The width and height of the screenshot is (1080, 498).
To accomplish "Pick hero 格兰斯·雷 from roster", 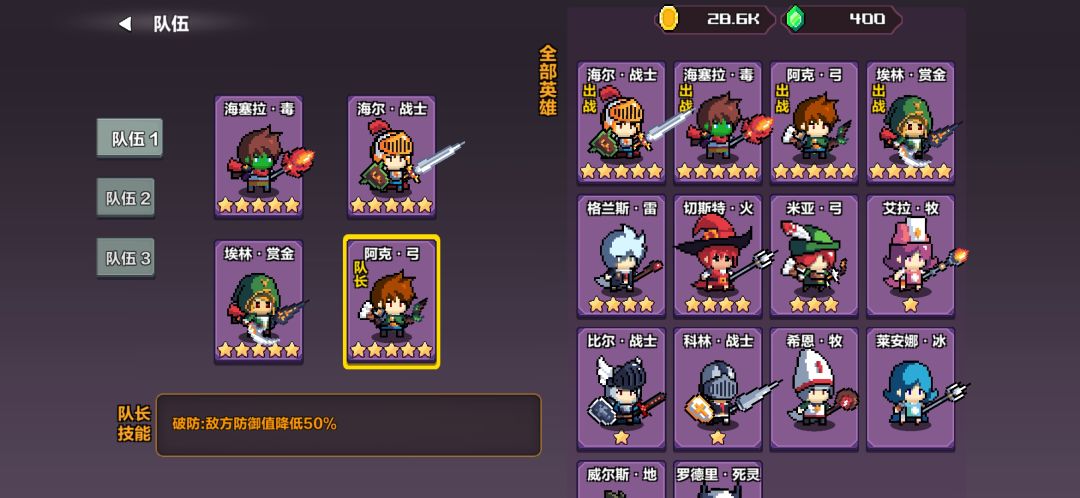I will point(621,256).
